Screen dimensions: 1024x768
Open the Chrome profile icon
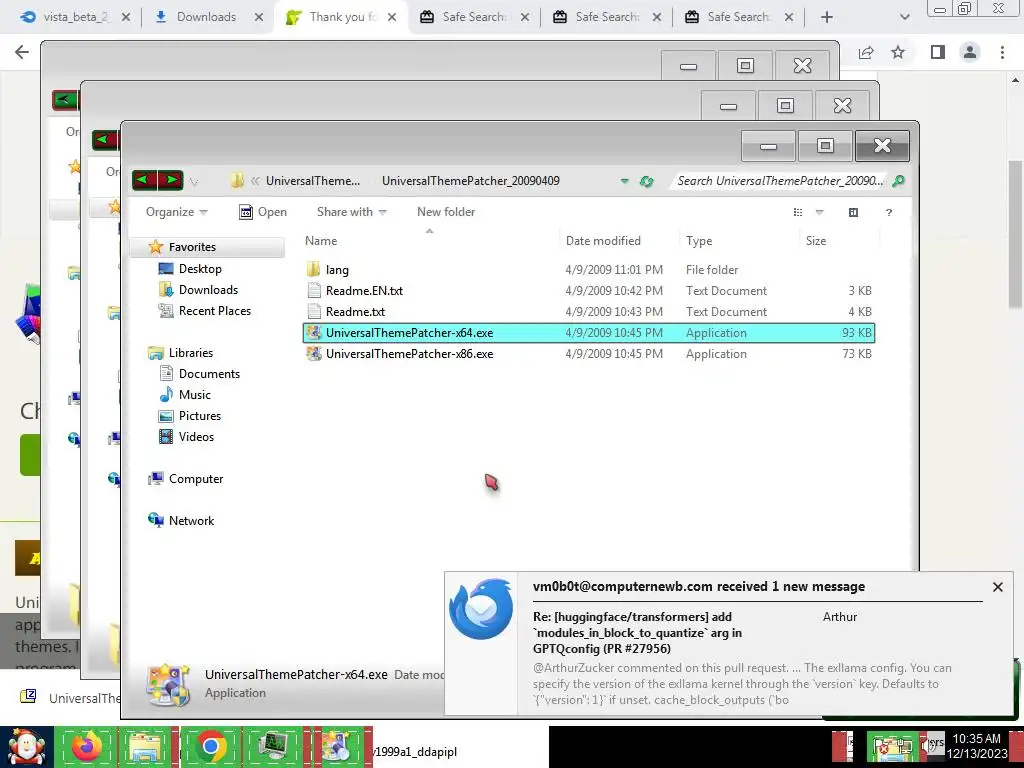pyautogui.click(x=970, y=52)
